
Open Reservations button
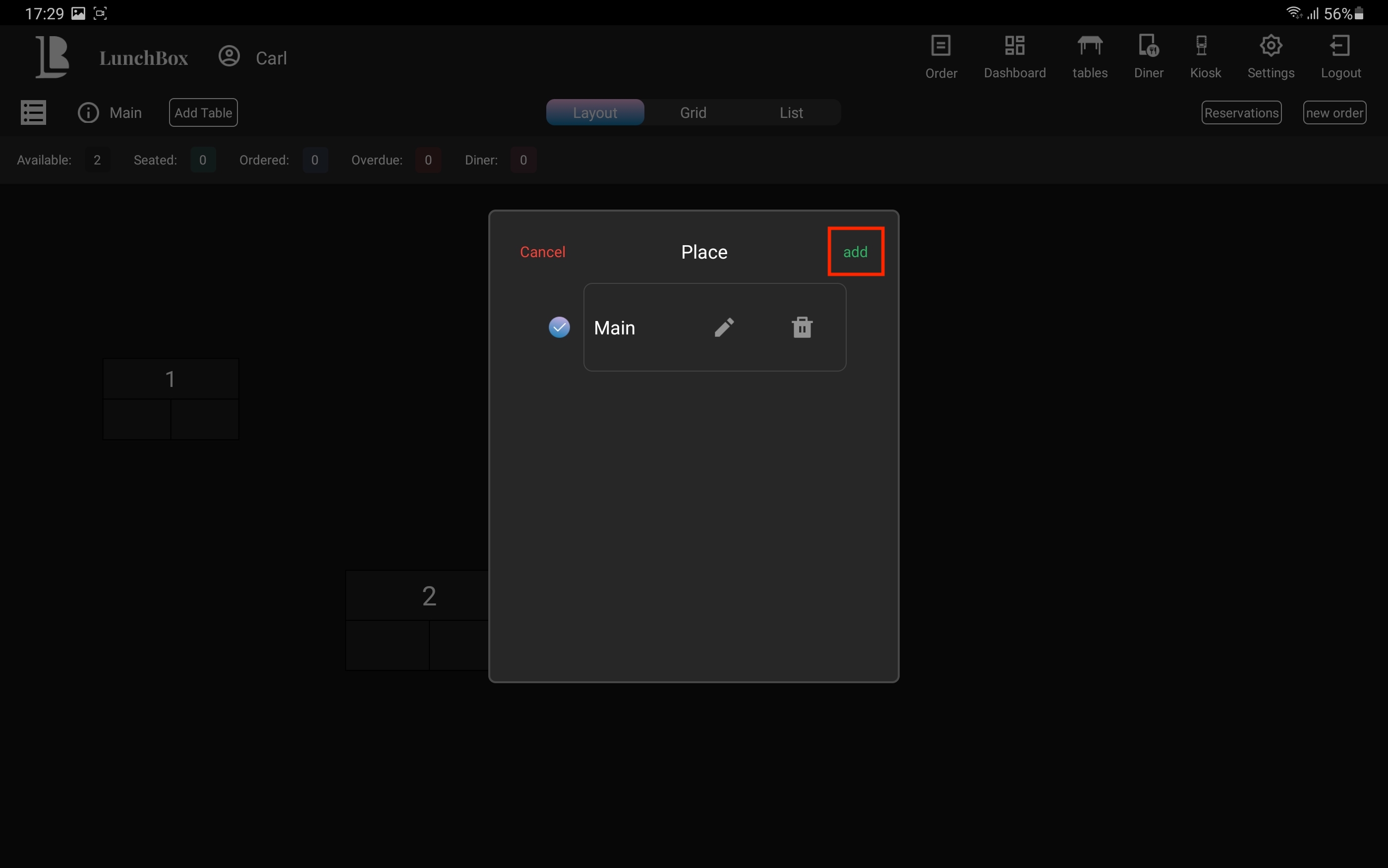click(1241, 112)
